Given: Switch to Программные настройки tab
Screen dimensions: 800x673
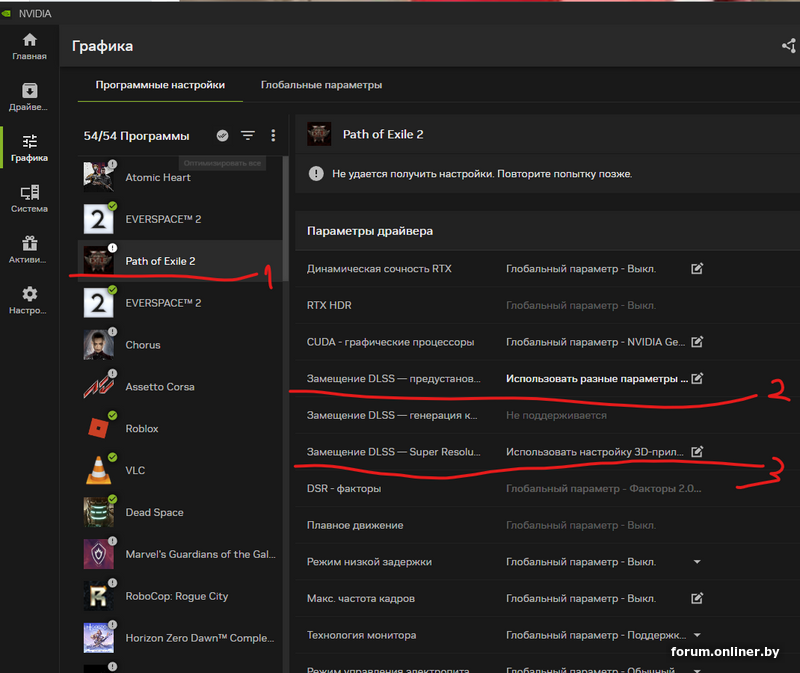Looking at the screenshot, I should click(x=160, y=85).
